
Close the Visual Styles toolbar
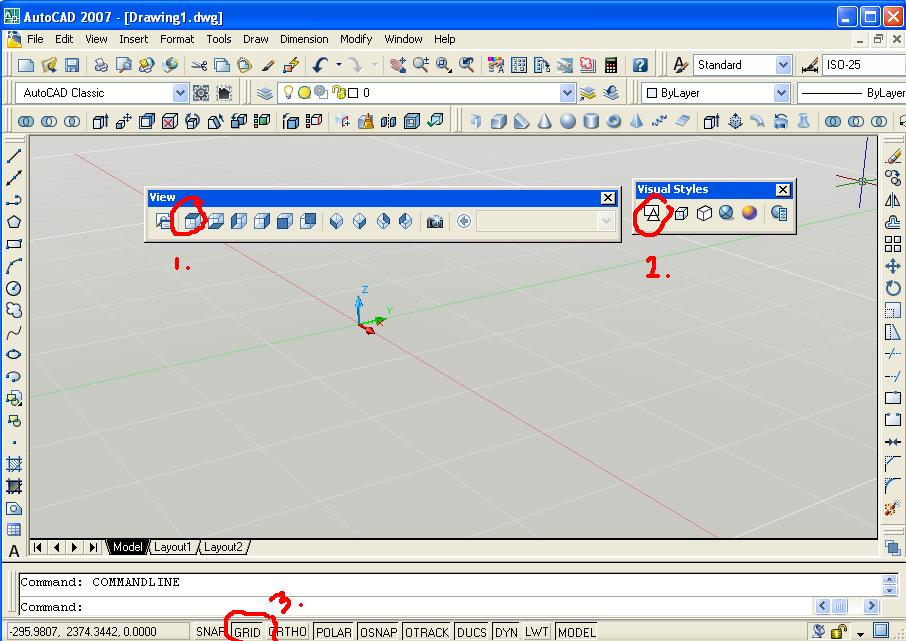[782, 190]
